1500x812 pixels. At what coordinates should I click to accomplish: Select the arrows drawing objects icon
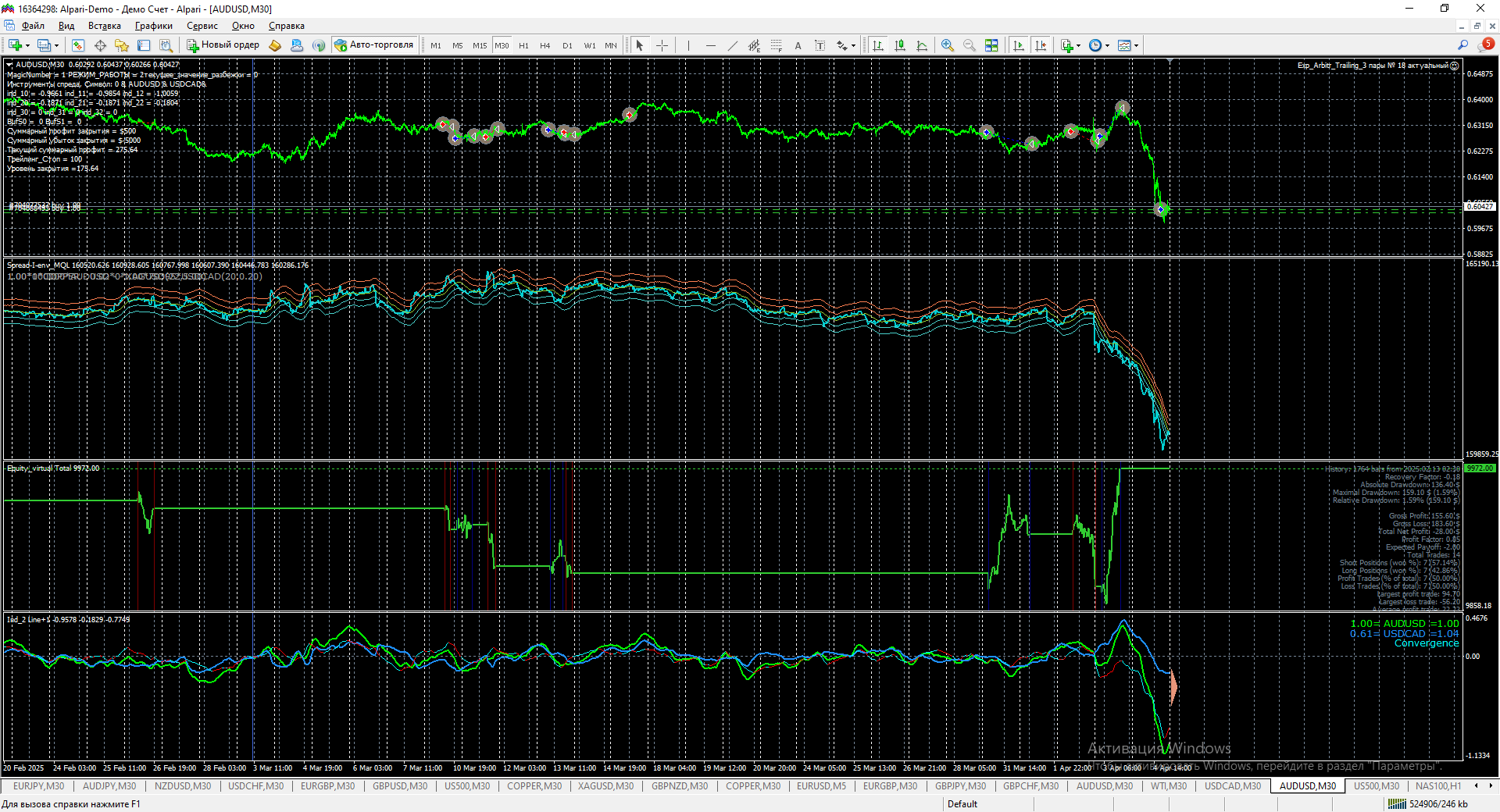[841, 45]
